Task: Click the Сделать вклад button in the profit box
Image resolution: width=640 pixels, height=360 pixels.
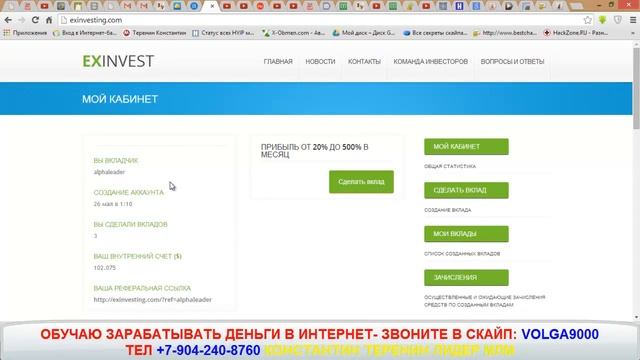Action: coord(361,182)
